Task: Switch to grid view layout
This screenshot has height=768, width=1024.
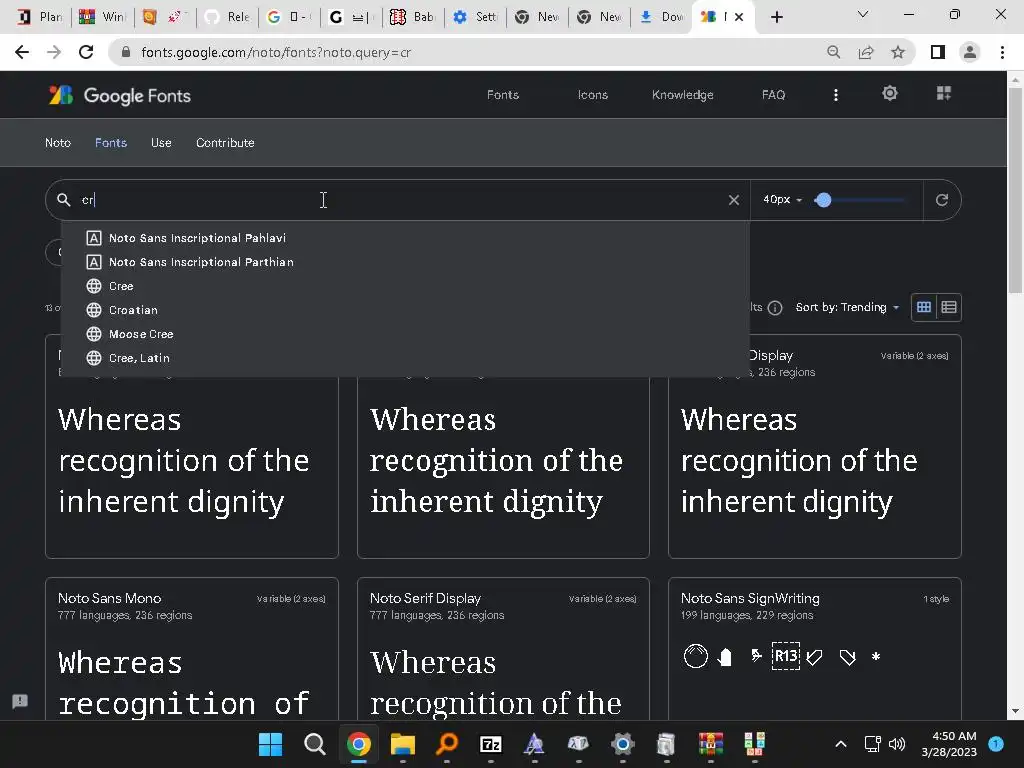Action: tap(923, 307)
